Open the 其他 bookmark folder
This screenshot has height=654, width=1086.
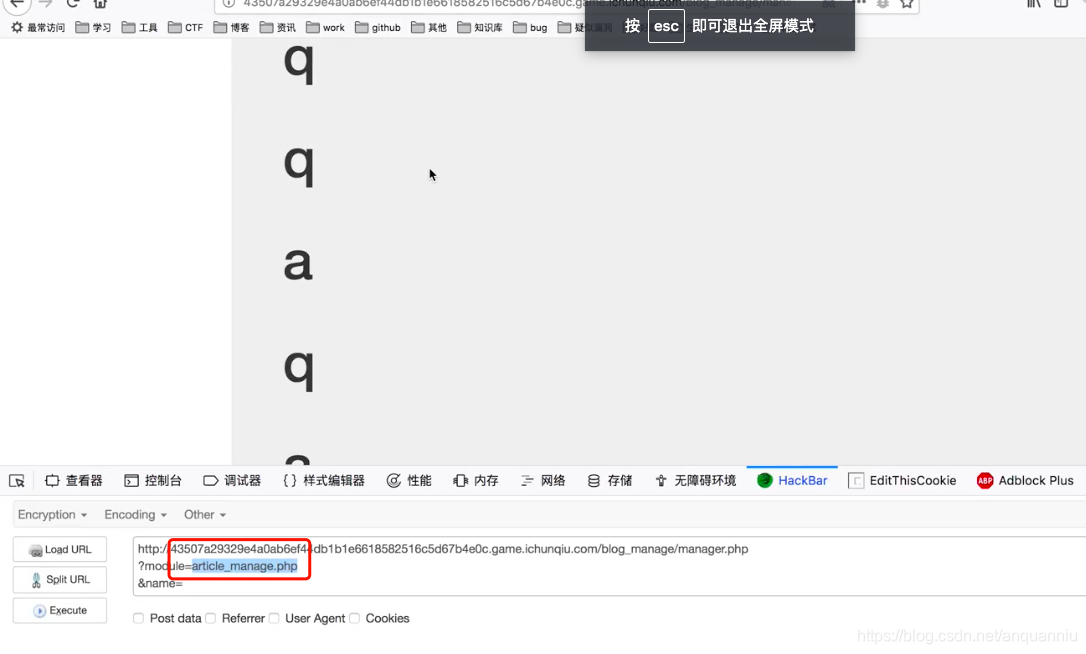point(429,28)
